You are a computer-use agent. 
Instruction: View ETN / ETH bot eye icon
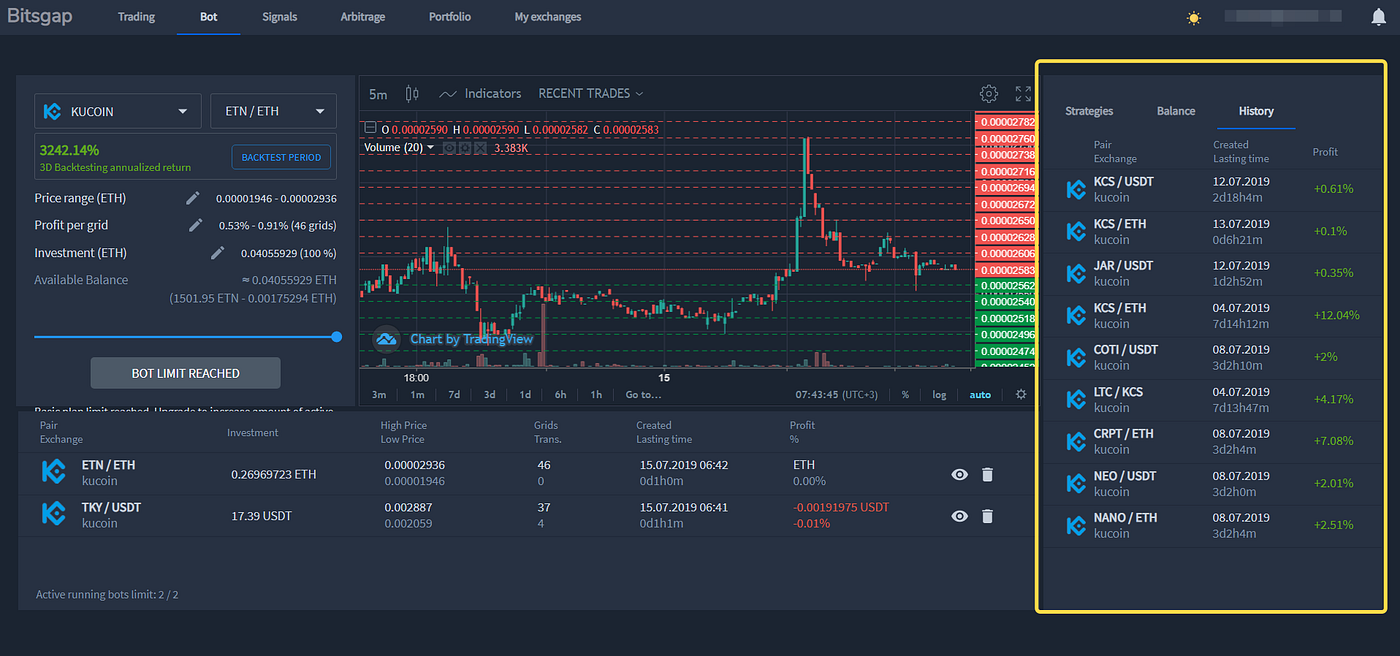coord(960,474)
